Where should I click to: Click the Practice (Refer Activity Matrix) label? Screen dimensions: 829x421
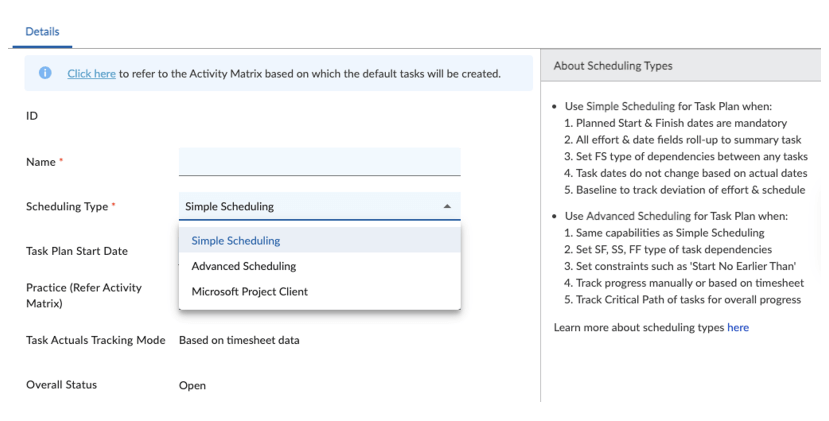point(84,295)
